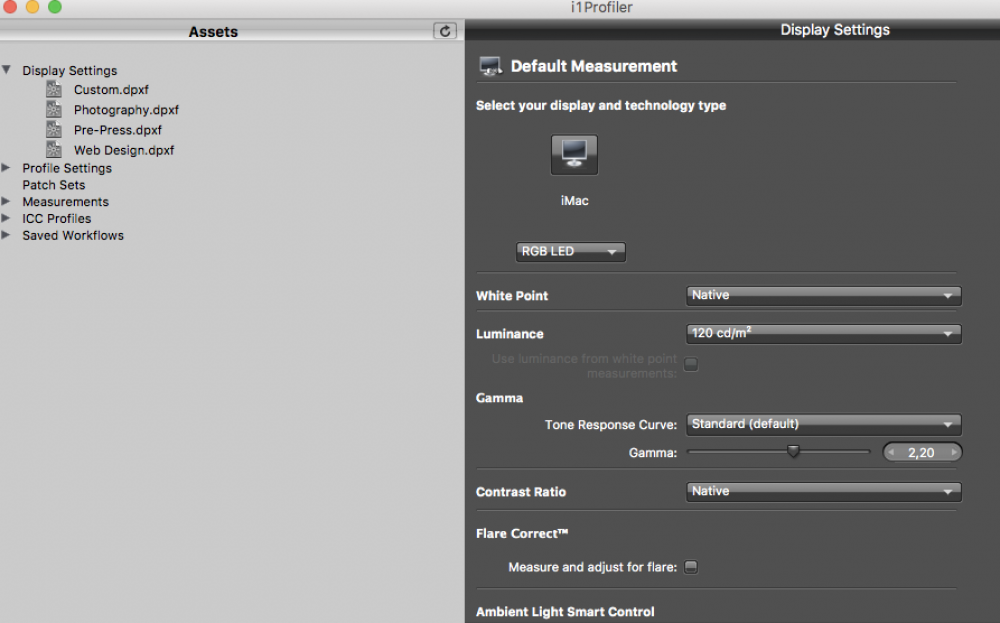Click the gamma value field showing 2,20
This screenshot has height=623, width=1000.
(x=922, y=452)
